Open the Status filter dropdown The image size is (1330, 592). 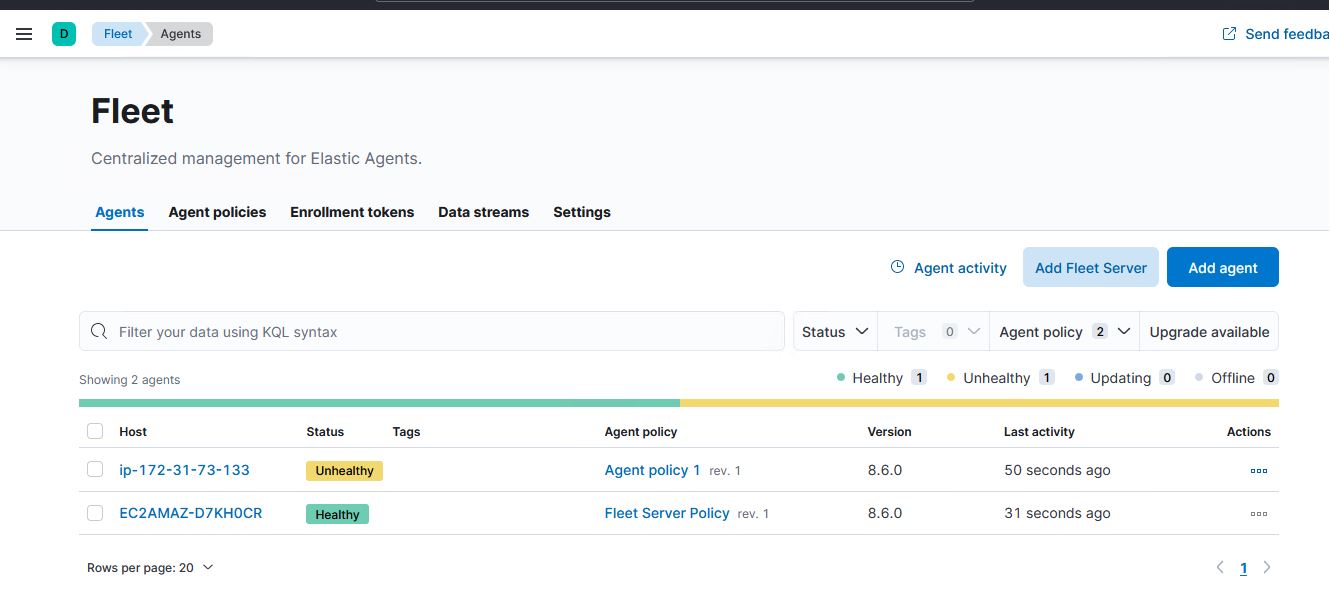coord(834,331)
